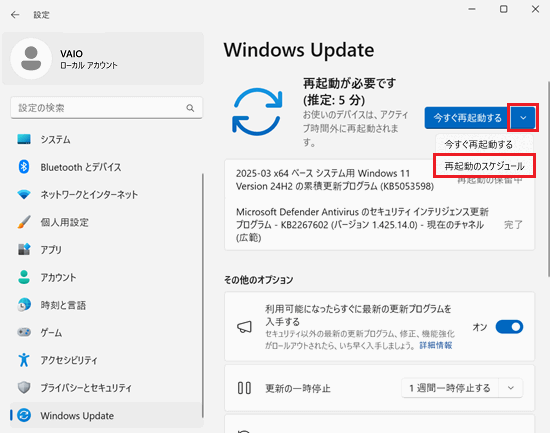Click the プライバシー shield icon

coord(24,387)
